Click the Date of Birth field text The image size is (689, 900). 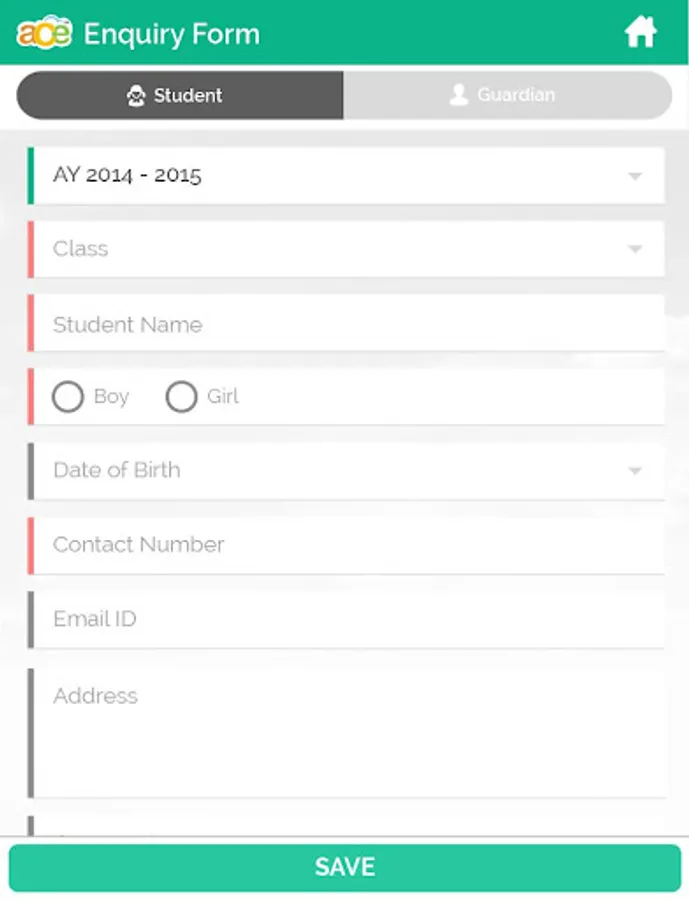pos(117,470)
